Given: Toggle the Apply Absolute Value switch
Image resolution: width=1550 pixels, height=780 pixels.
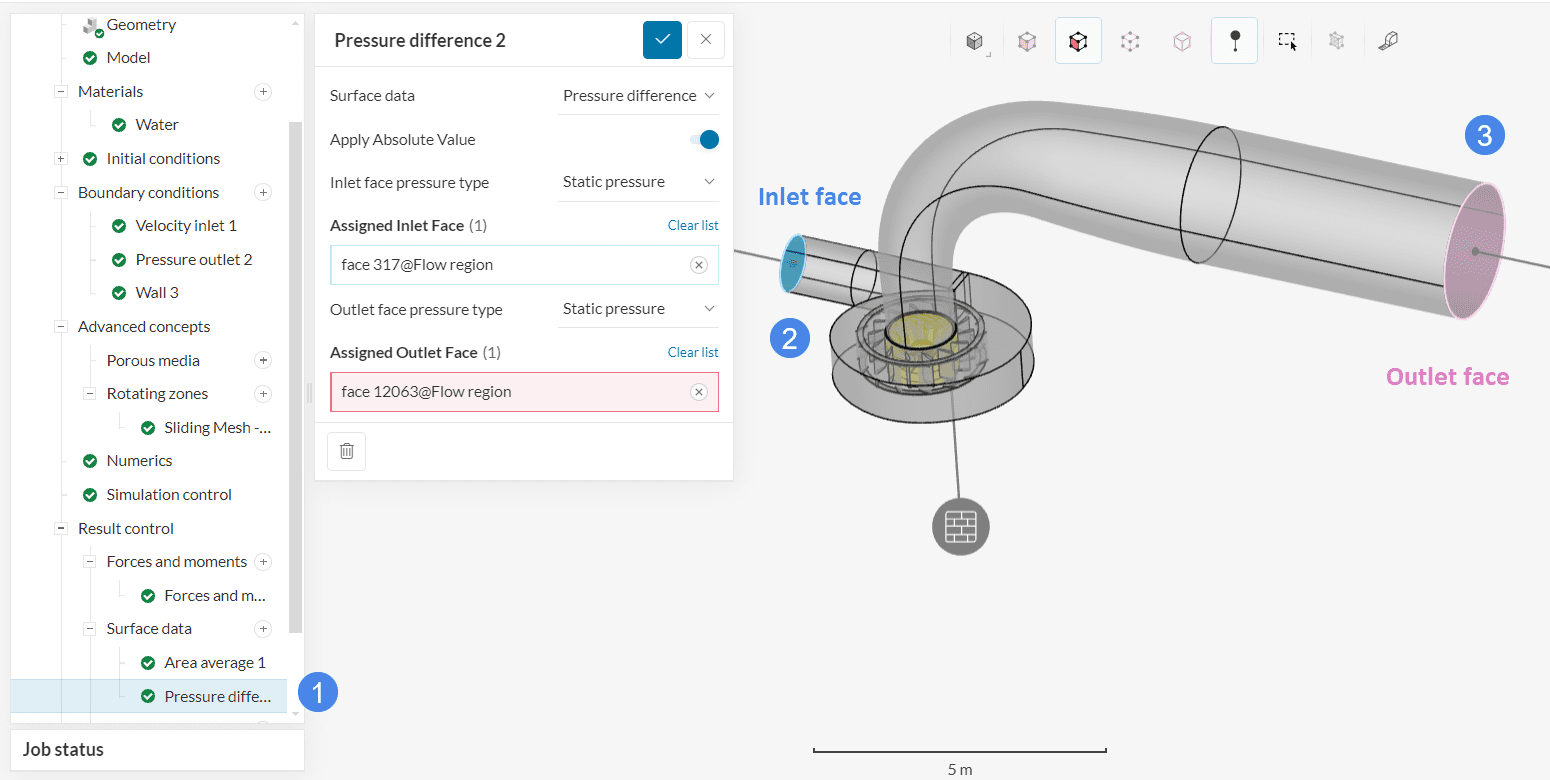Looking at the screenshot, I should pos(704,140).
